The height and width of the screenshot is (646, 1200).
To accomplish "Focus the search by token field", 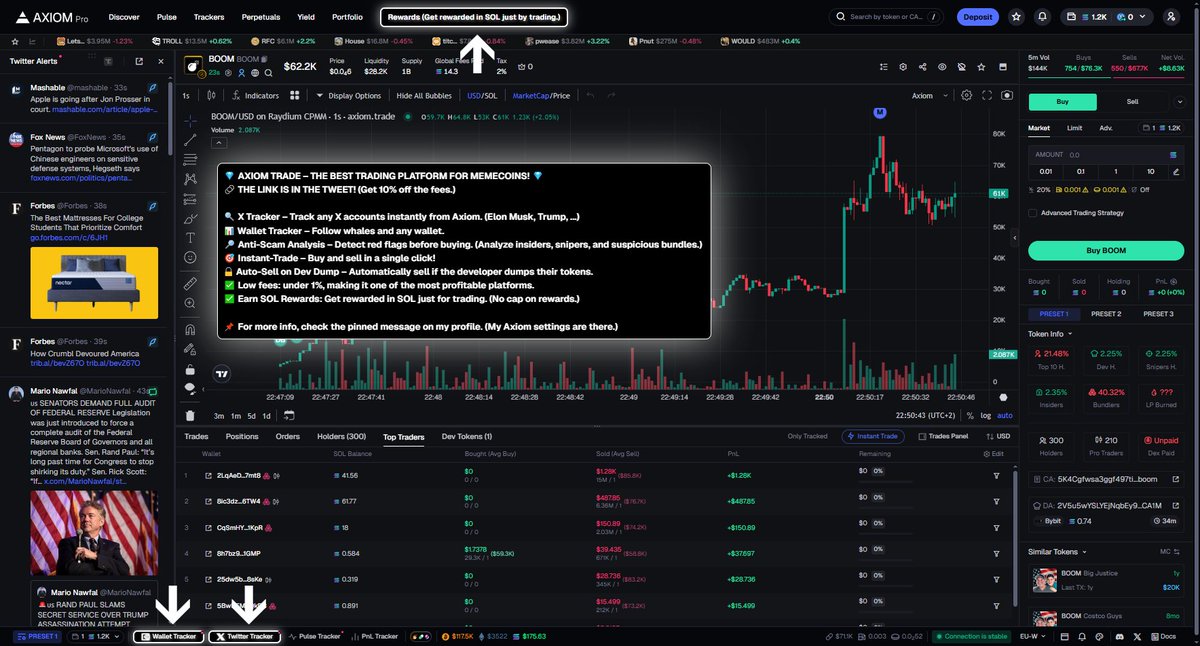I will (x=886, y=17).
